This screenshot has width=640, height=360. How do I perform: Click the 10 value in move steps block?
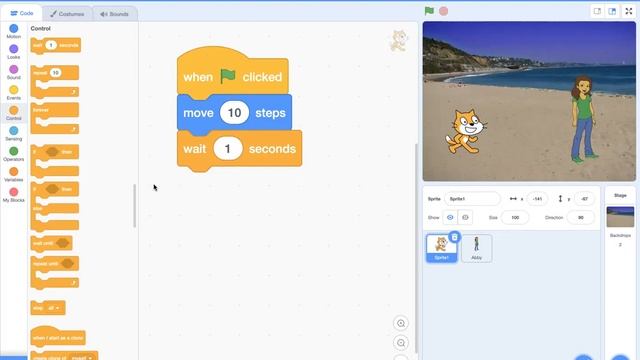pyautogui.click(x=234, y=113)
